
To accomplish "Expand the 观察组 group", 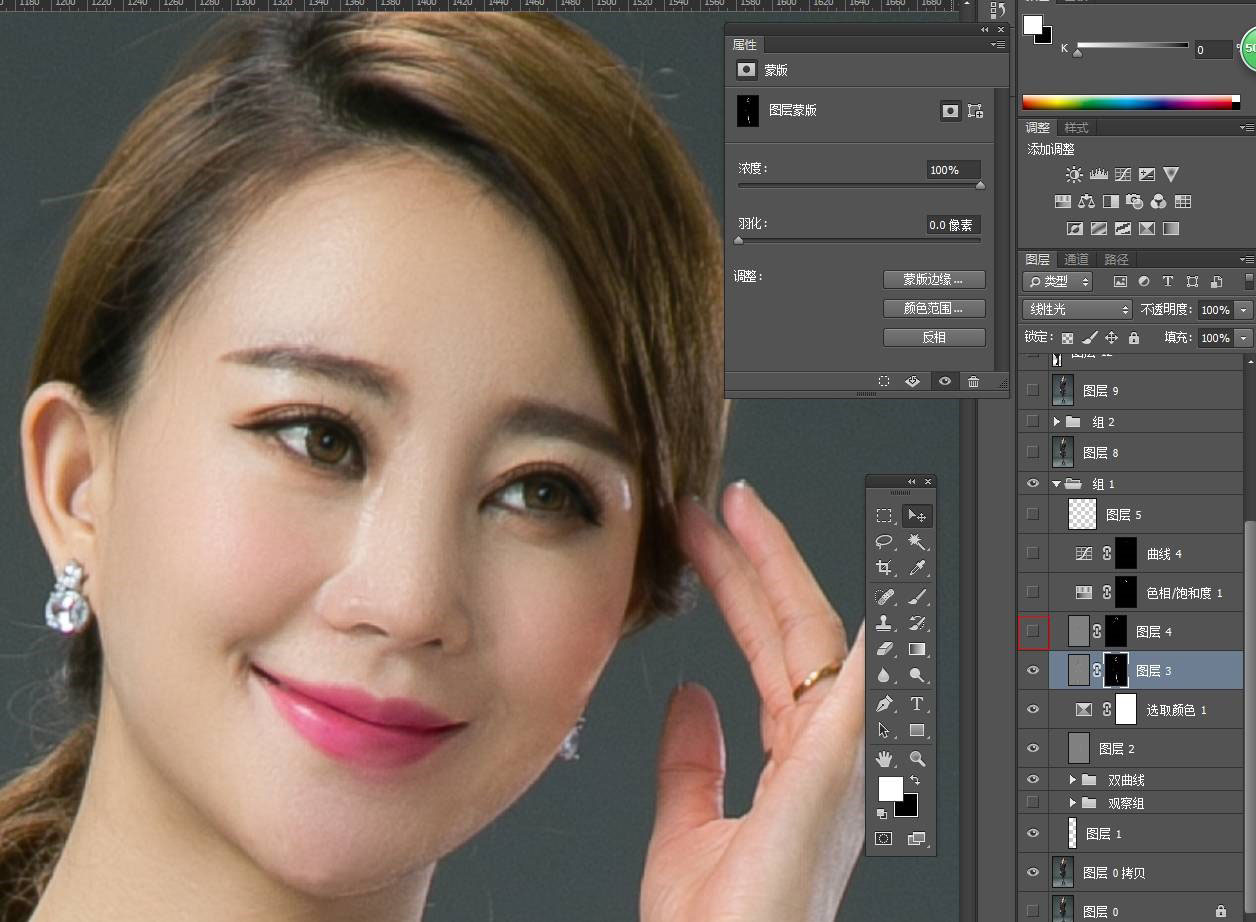I will pos(1073,803).
